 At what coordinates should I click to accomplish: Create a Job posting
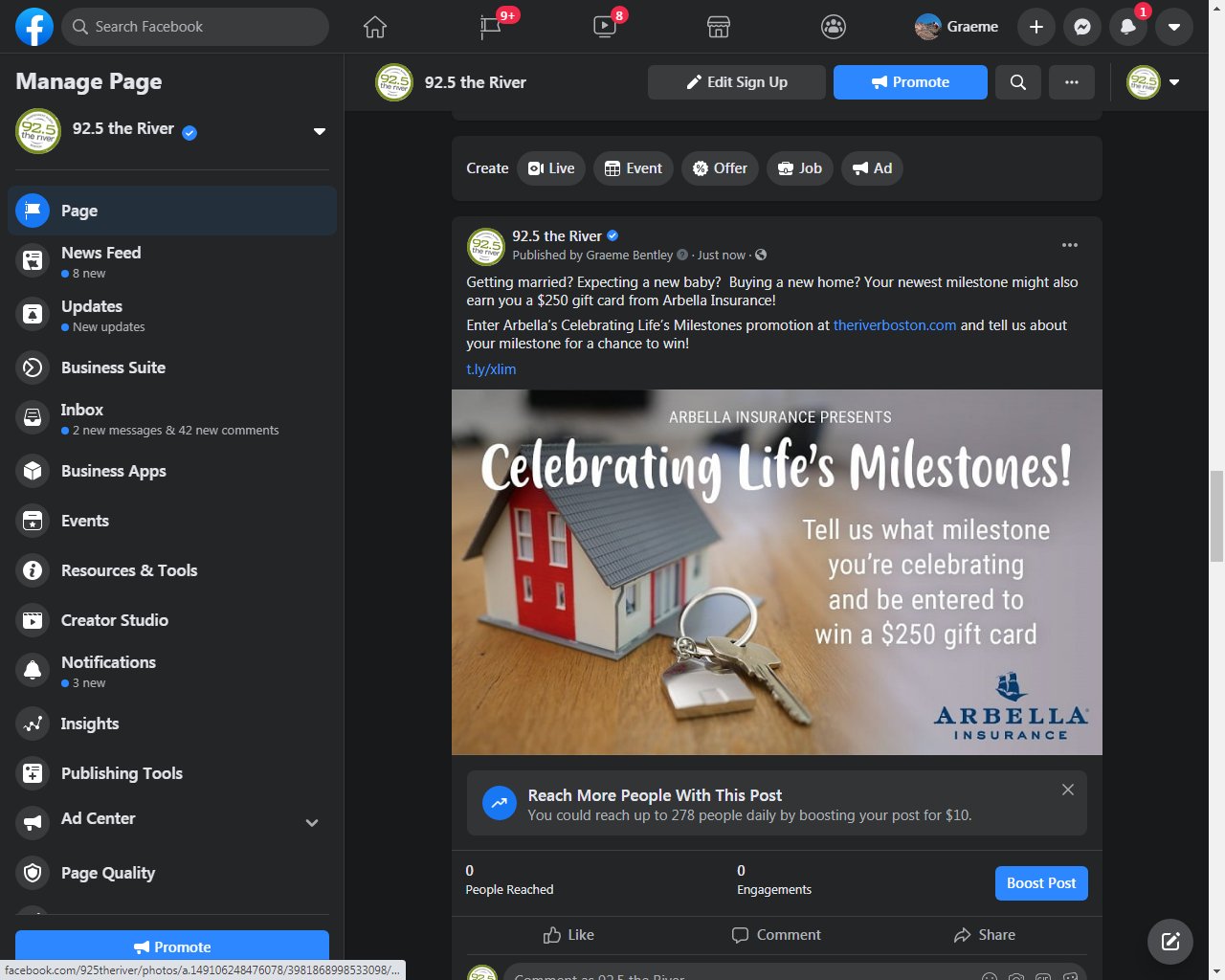coord(799,168)
